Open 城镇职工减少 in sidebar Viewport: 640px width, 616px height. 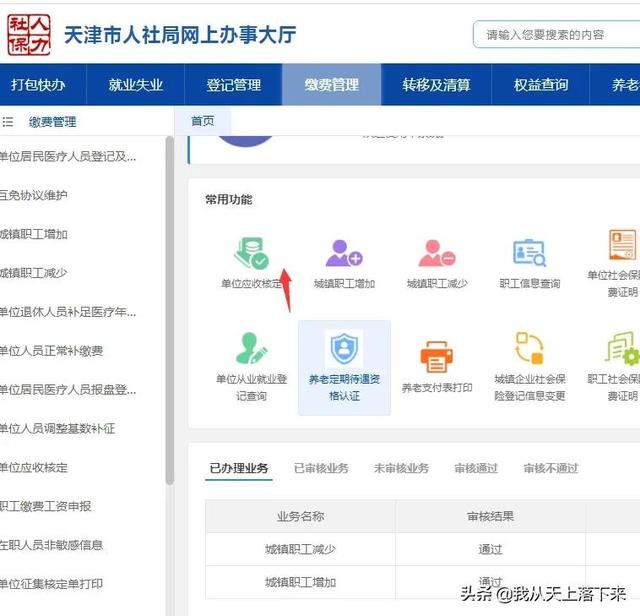point(33,273)
